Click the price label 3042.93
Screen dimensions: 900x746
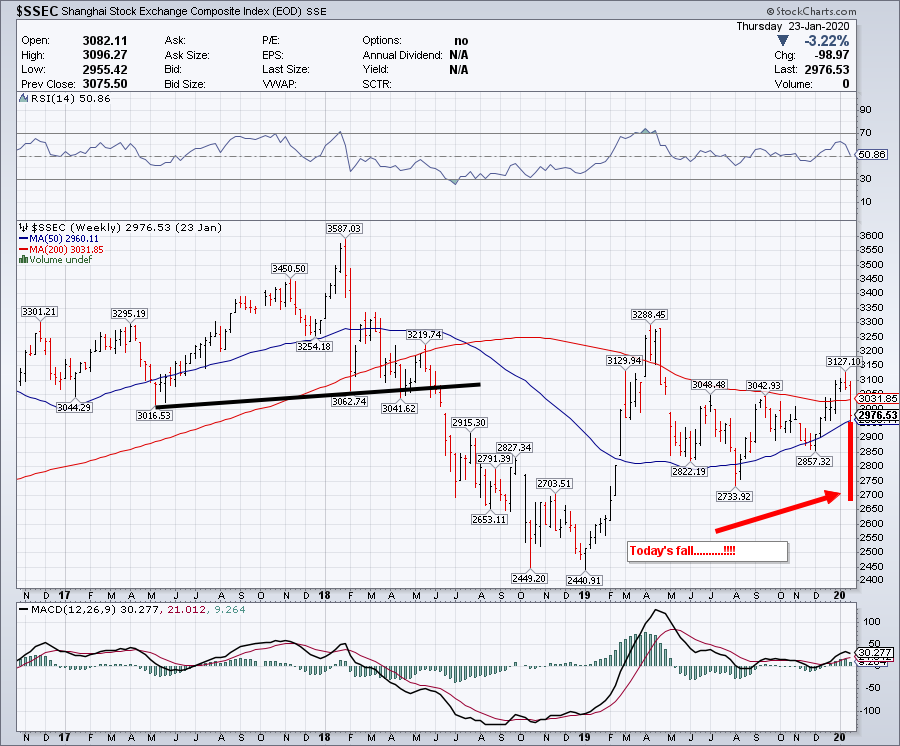tap(763, 386)
